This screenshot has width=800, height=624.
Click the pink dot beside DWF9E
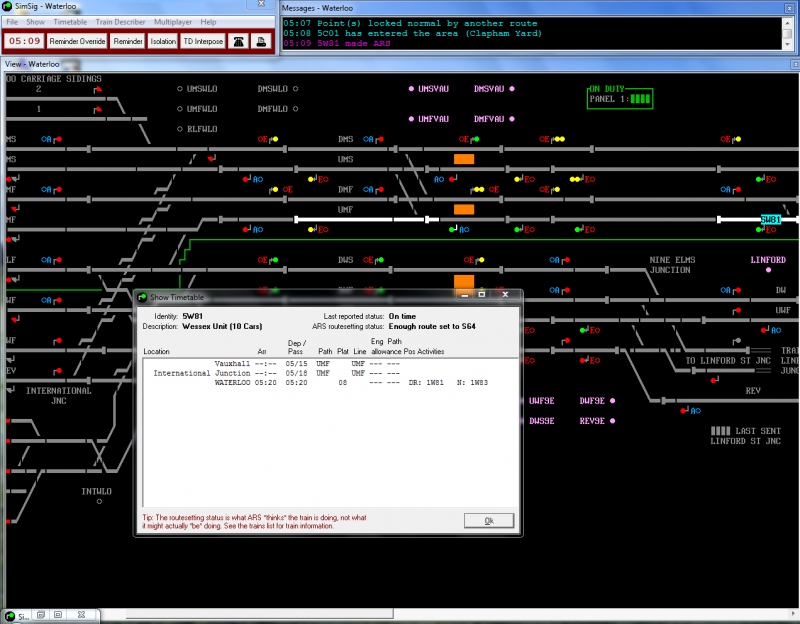(612, 401)
